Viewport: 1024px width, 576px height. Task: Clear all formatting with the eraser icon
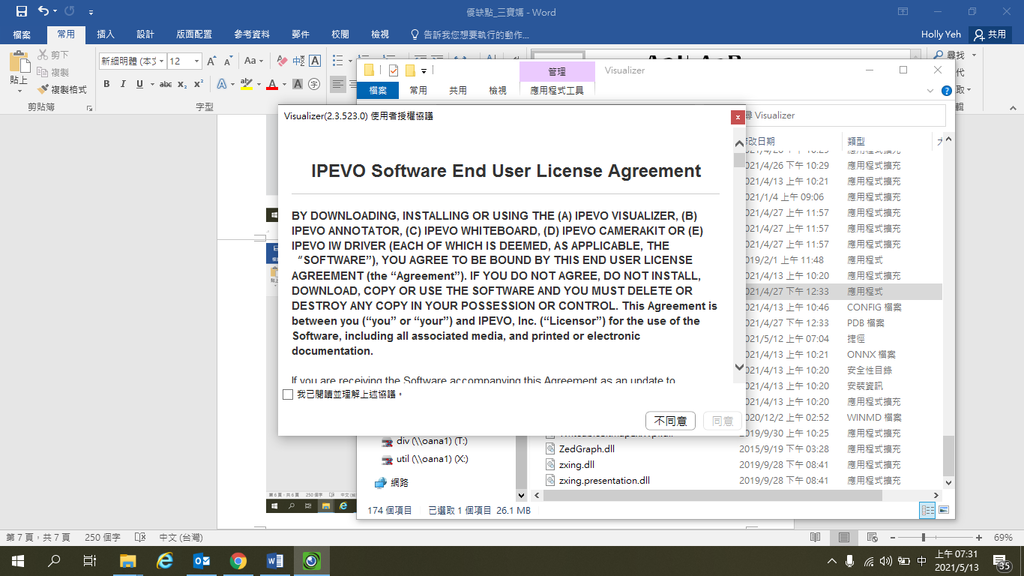point(281,61)
